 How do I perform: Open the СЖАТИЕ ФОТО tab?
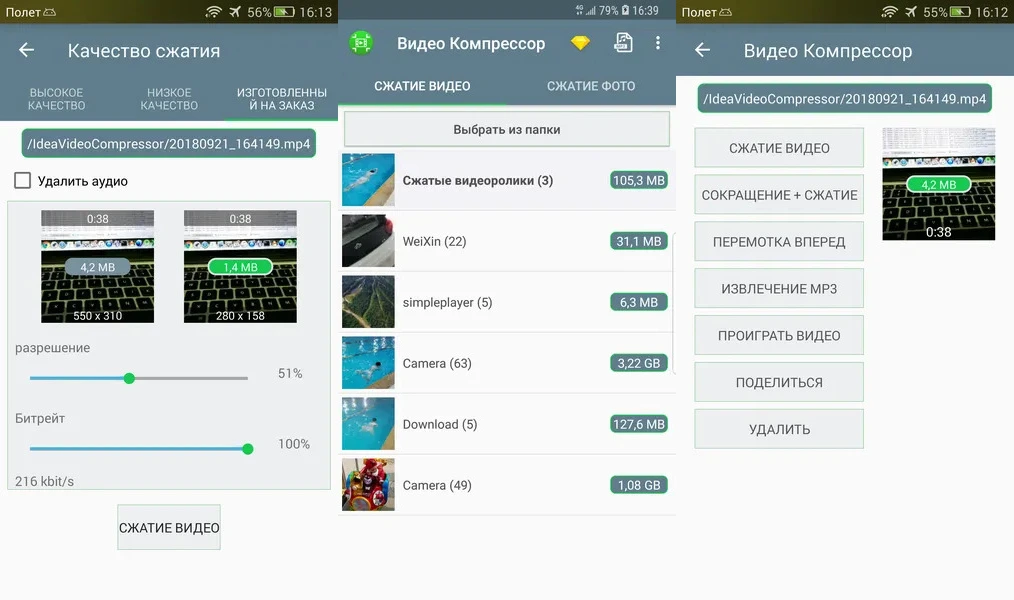pyautogui.click(x=591, y=86)
